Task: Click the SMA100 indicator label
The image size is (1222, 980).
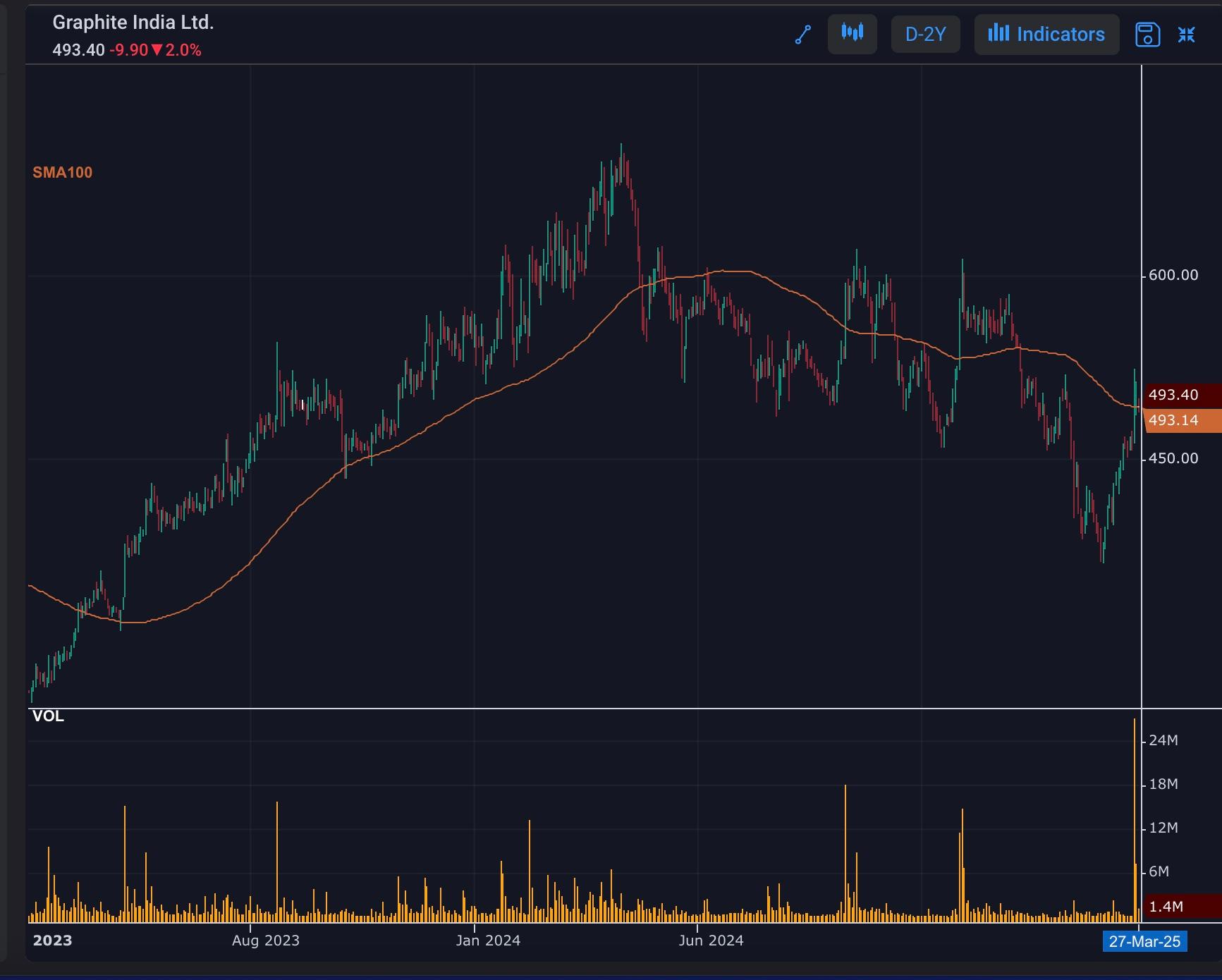Action: [x=62, y=173]
